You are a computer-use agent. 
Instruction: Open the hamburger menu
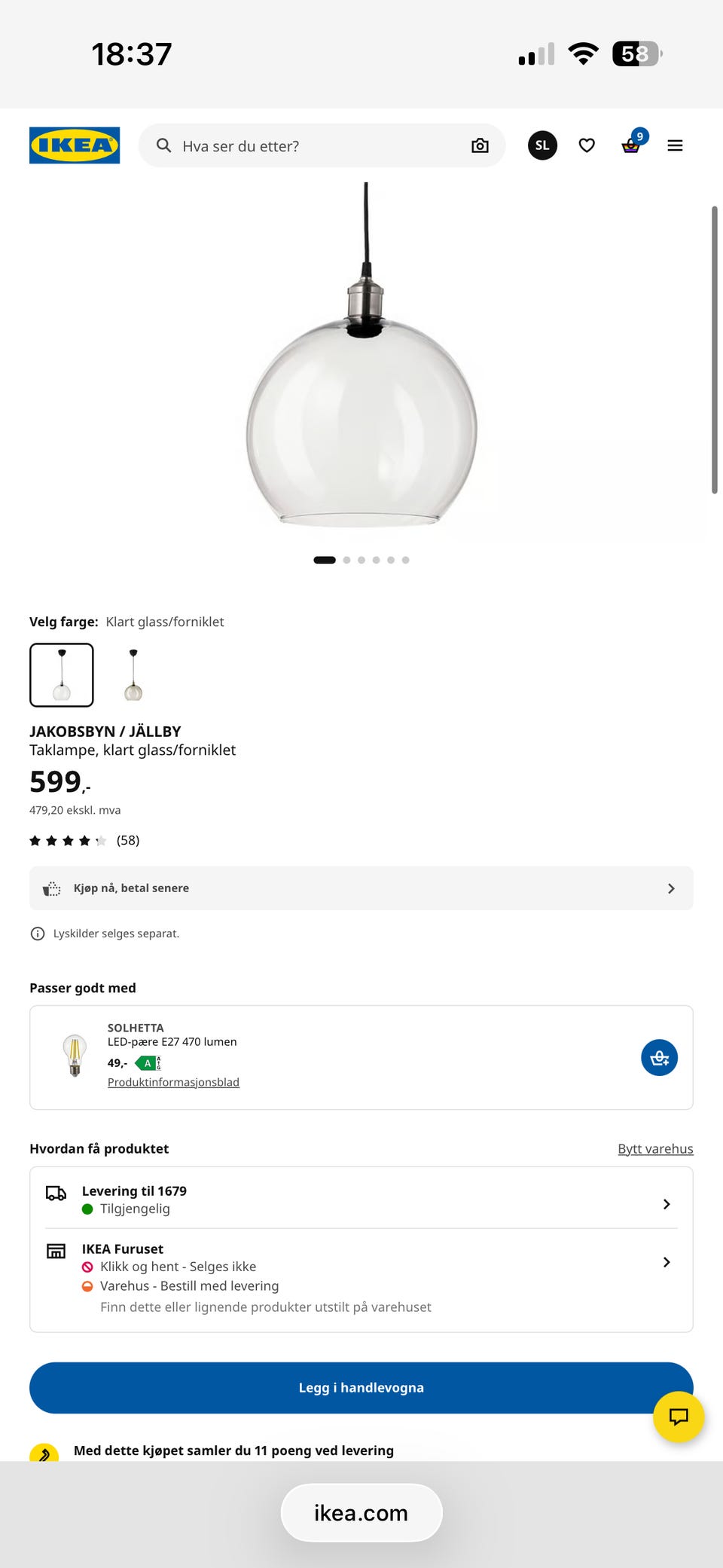click(675, 145)
